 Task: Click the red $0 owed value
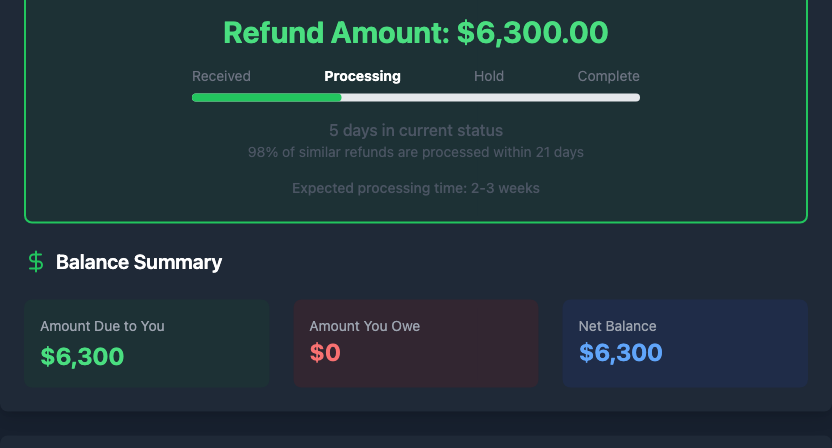point(325,353)
